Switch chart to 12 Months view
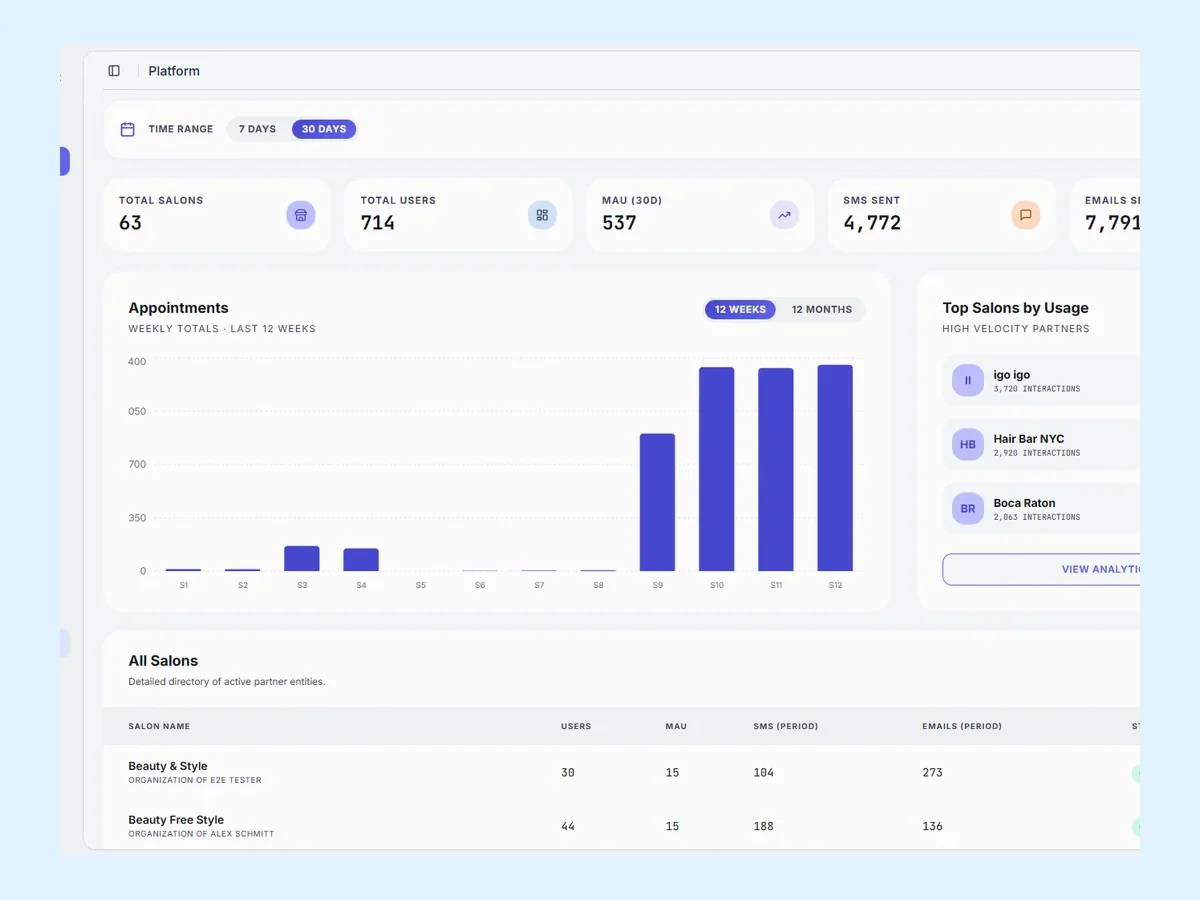The height and width of the screenshot is (900, 1200). pos(822,310)
